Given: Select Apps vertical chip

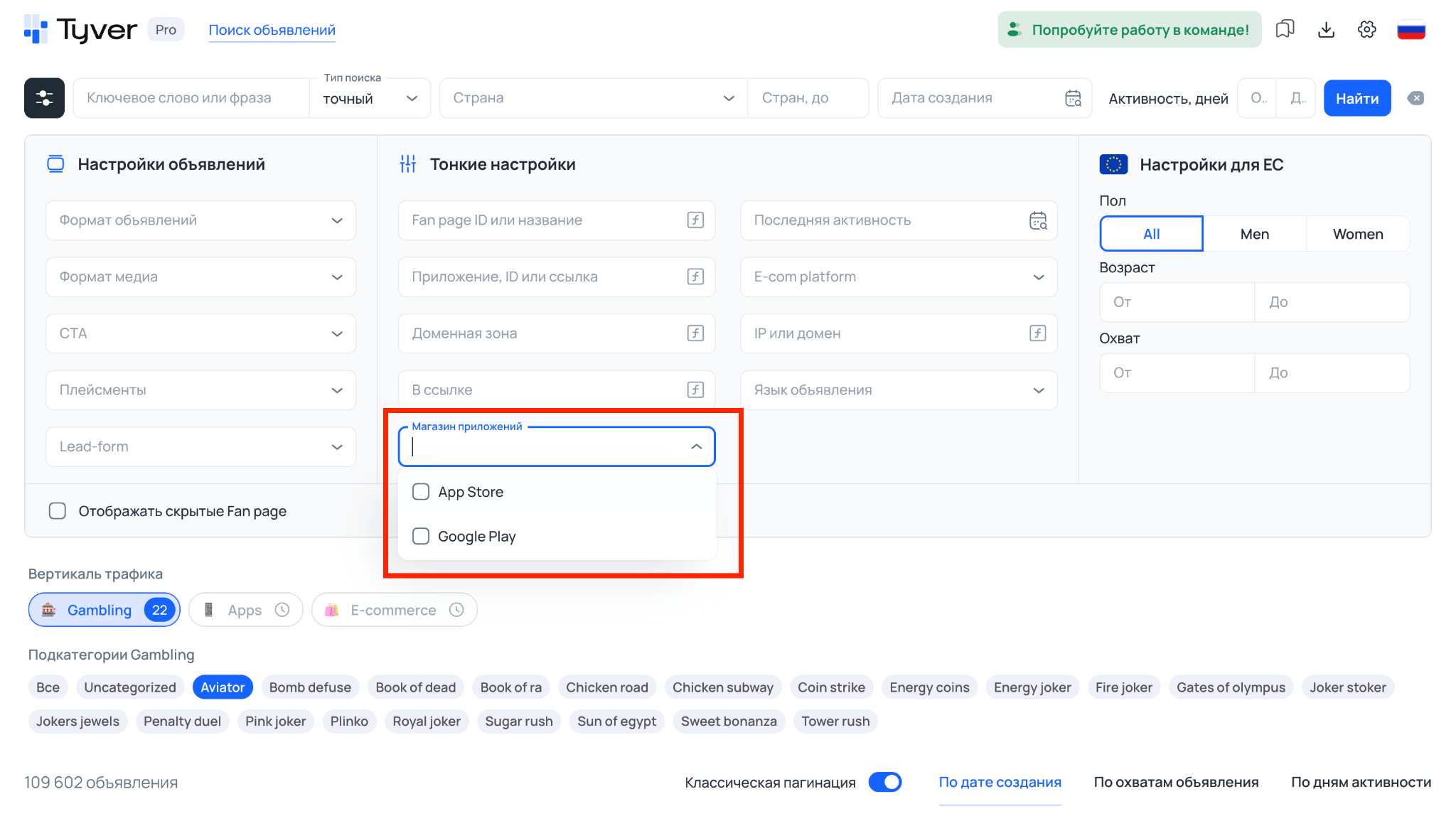Looking at the screenshot, I should click(x=246, y=610).
